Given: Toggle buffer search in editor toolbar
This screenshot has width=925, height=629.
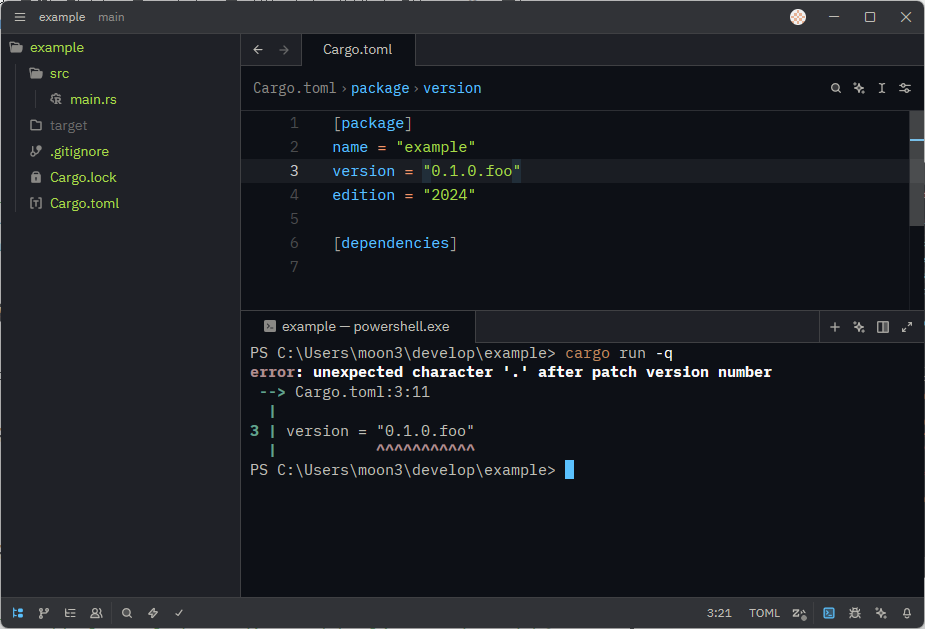Looking at the screenshot, I should click(x=835, y=88).
